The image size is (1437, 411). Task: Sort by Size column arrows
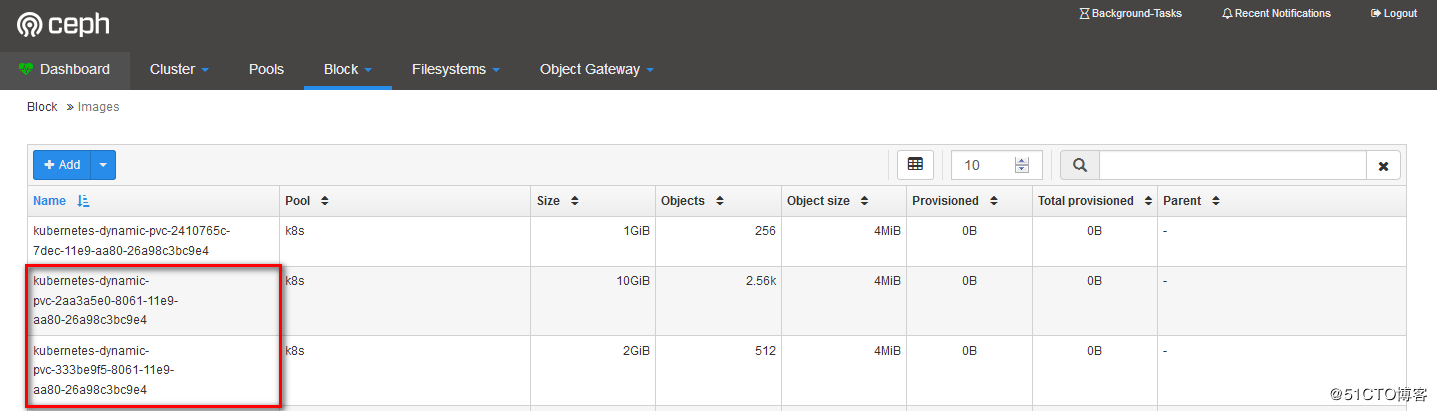pos(574,201)
